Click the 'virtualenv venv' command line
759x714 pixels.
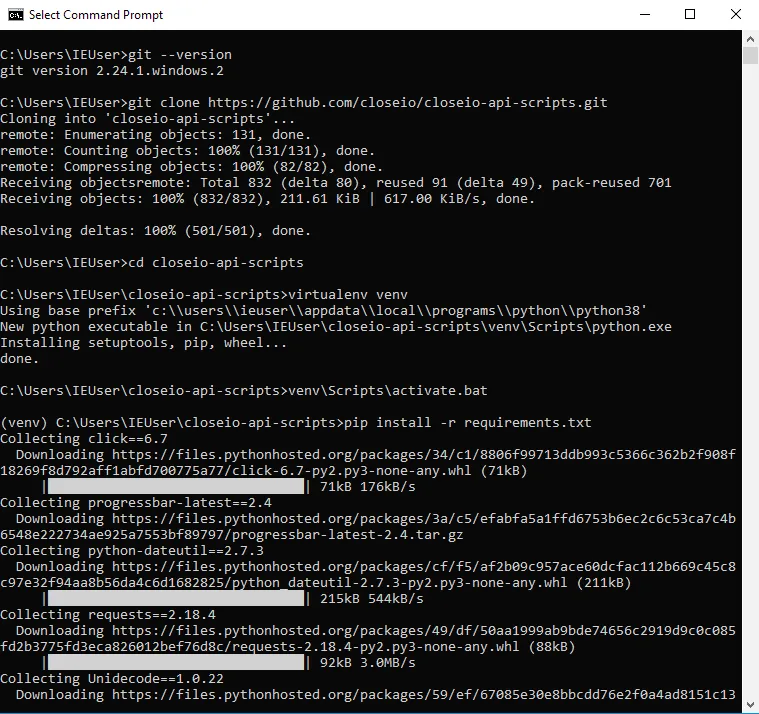(x=204, y=294)
